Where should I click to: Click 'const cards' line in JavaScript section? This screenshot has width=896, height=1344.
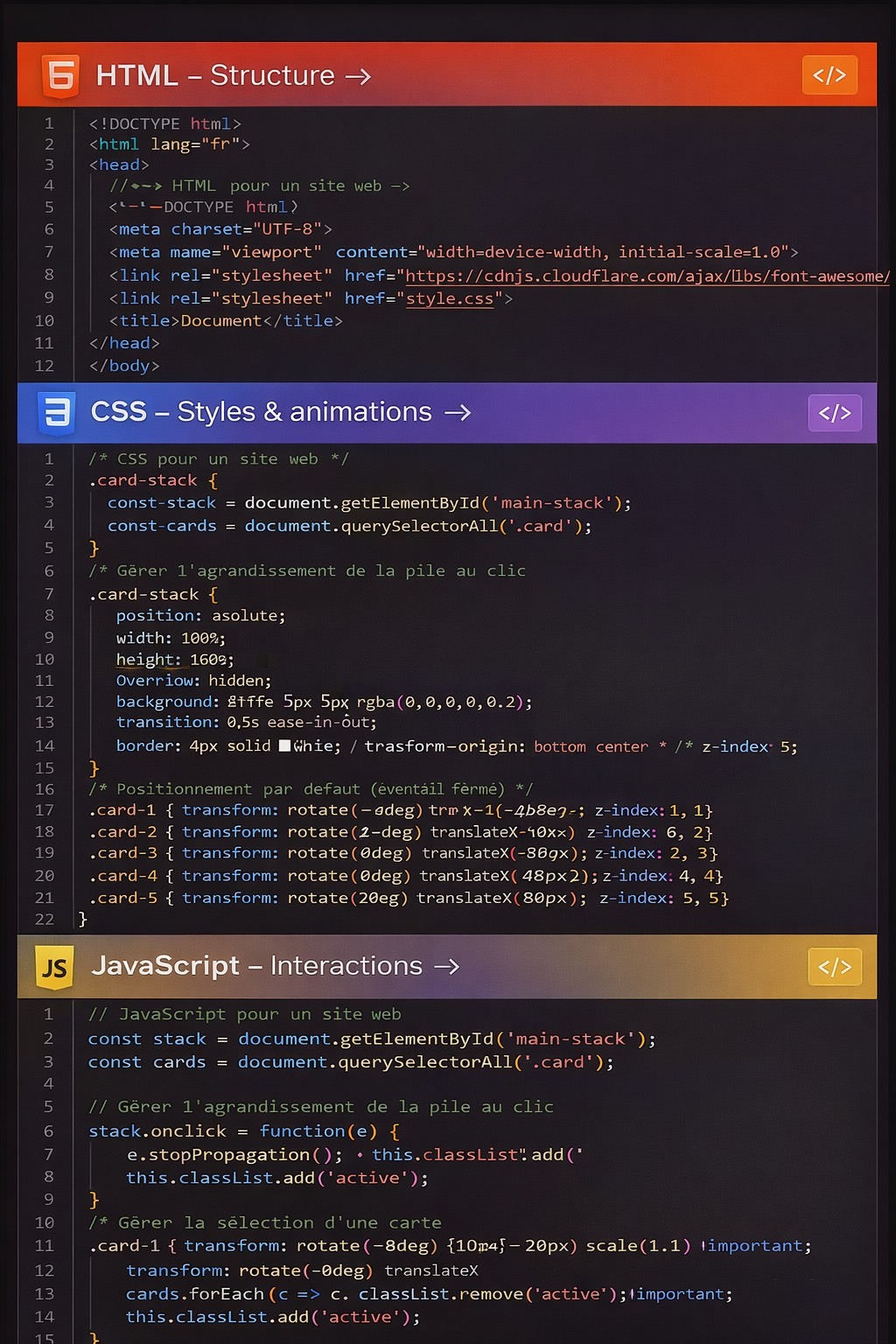(351, 1062)
